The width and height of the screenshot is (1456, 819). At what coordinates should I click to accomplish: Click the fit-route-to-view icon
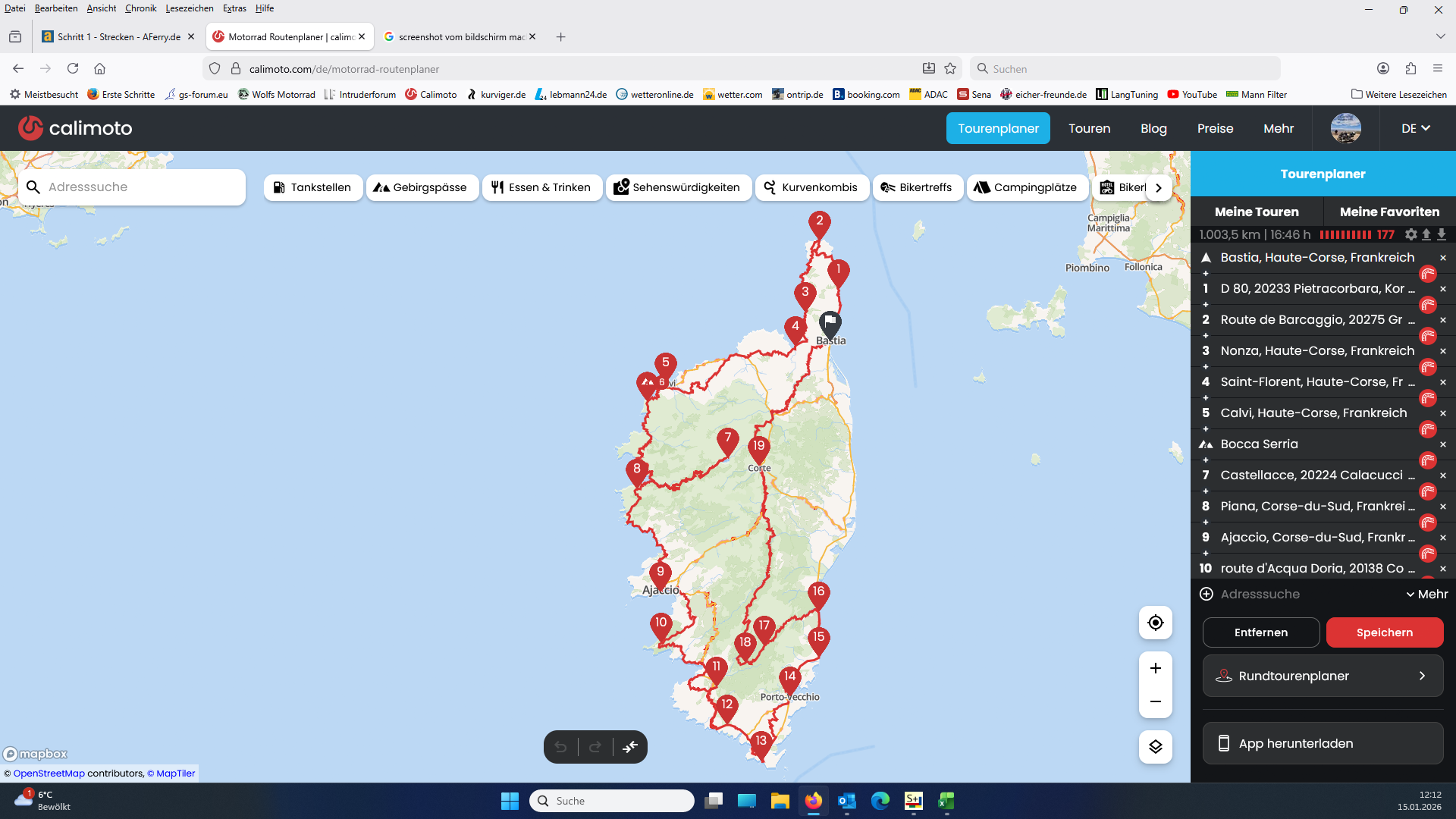pyautogui.click(x=630, y=747)
